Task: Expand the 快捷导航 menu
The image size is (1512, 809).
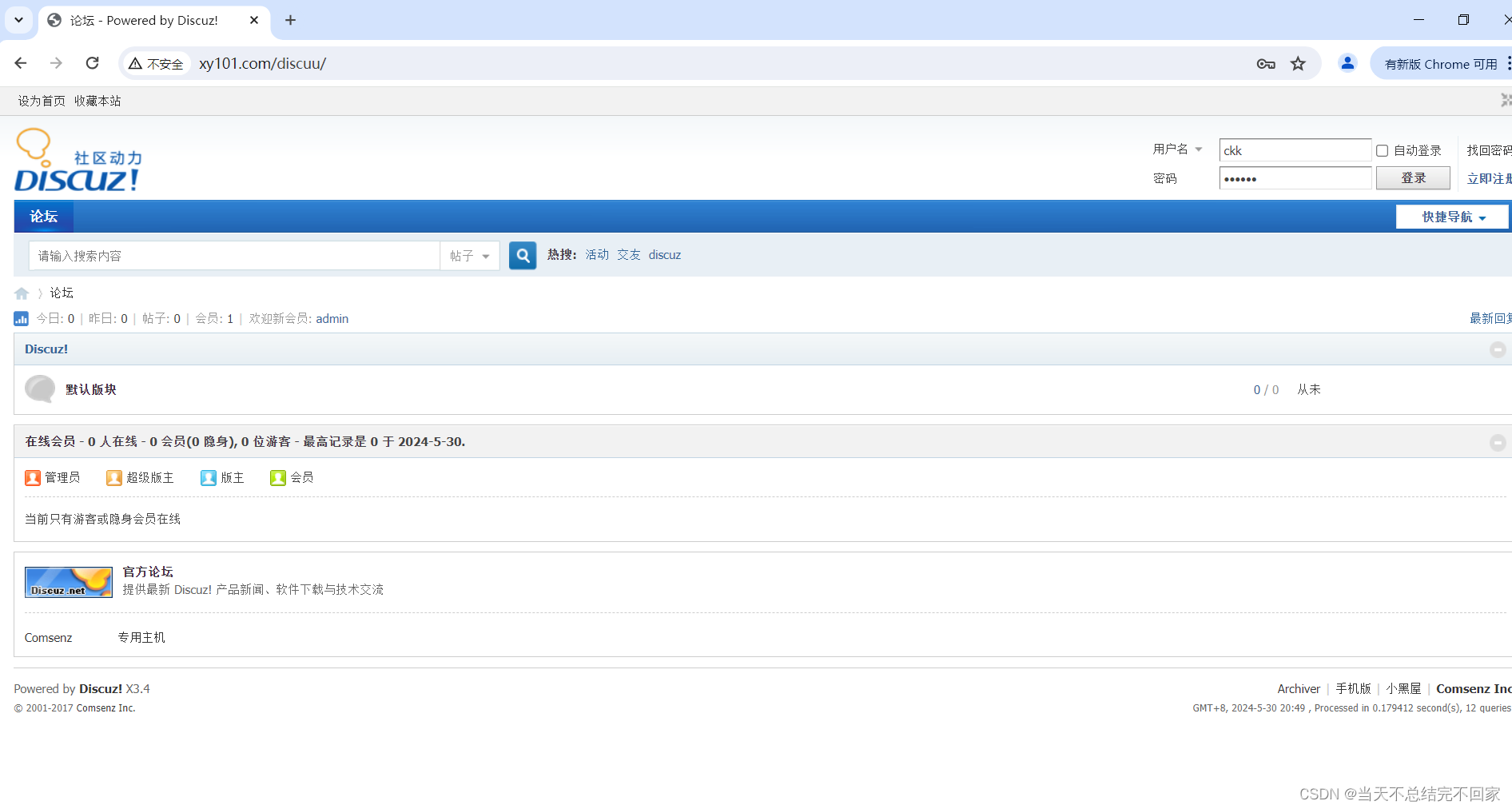Action: pos(1452,217)
